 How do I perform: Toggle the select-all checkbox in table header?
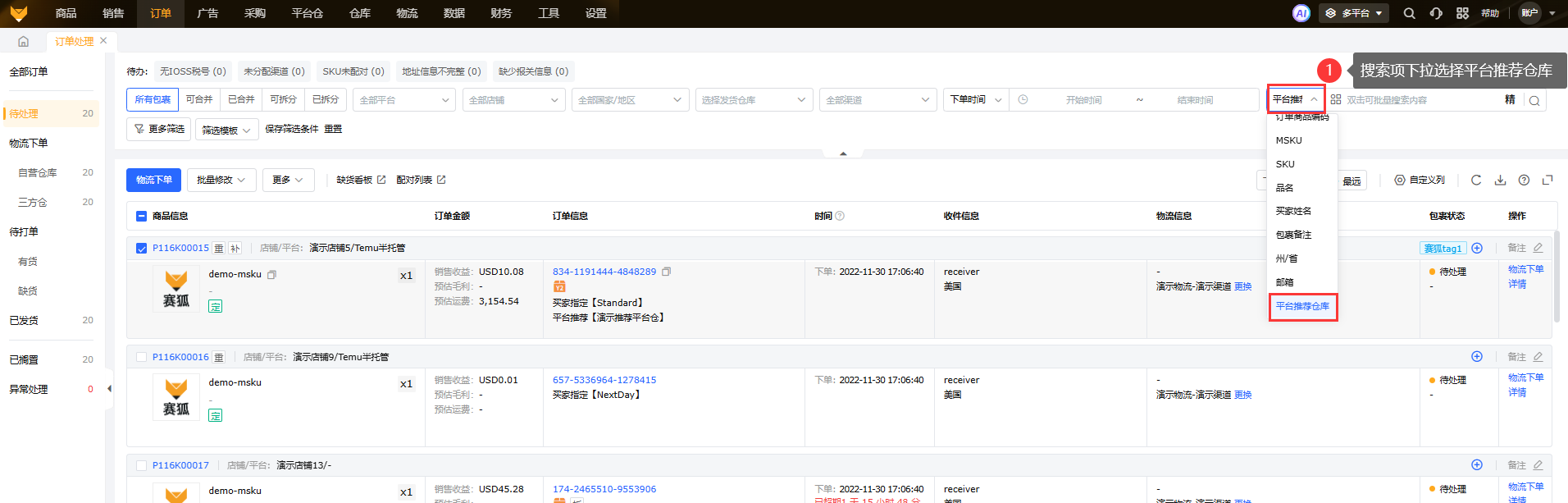point(141,216)
